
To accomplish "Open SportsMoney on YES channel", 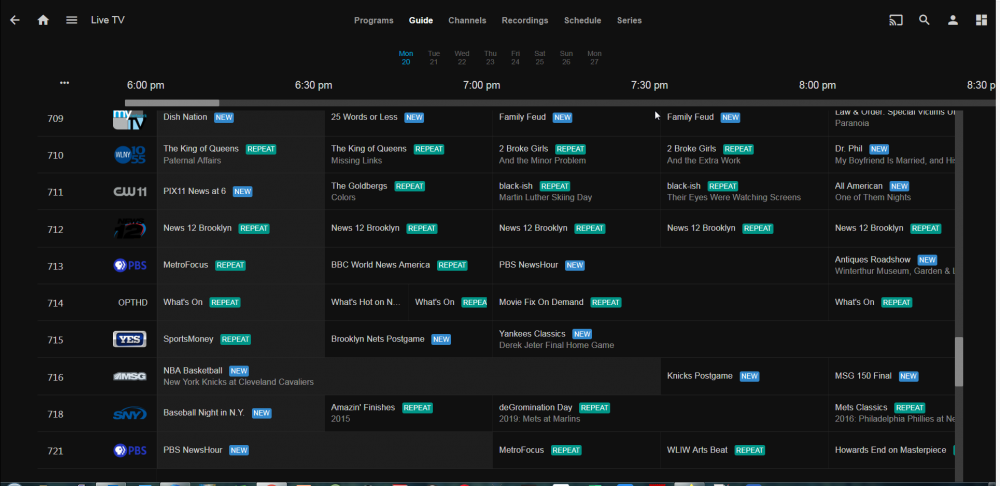I will click(240, 339).
